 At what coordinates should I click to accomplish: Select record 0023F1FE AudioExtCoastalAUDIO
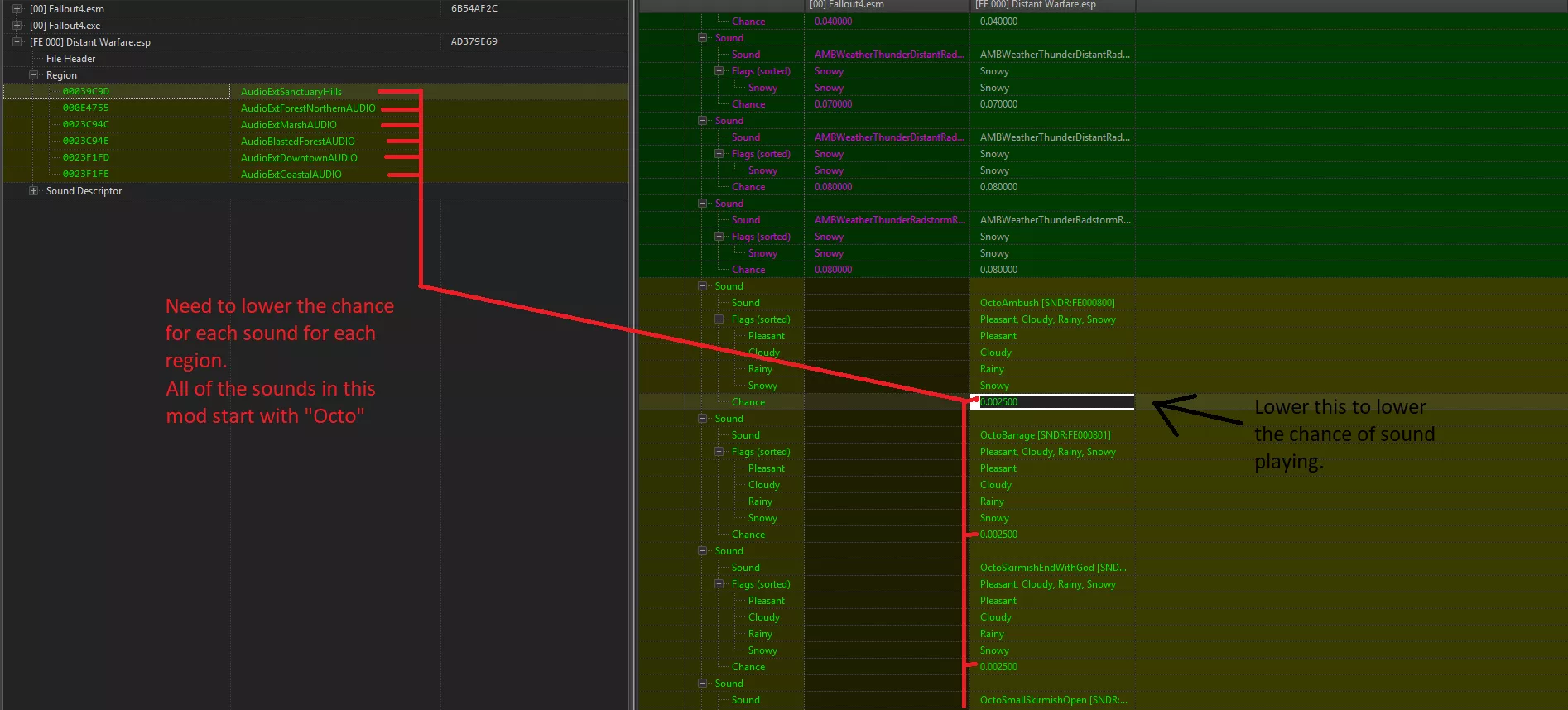pos(315,174)
